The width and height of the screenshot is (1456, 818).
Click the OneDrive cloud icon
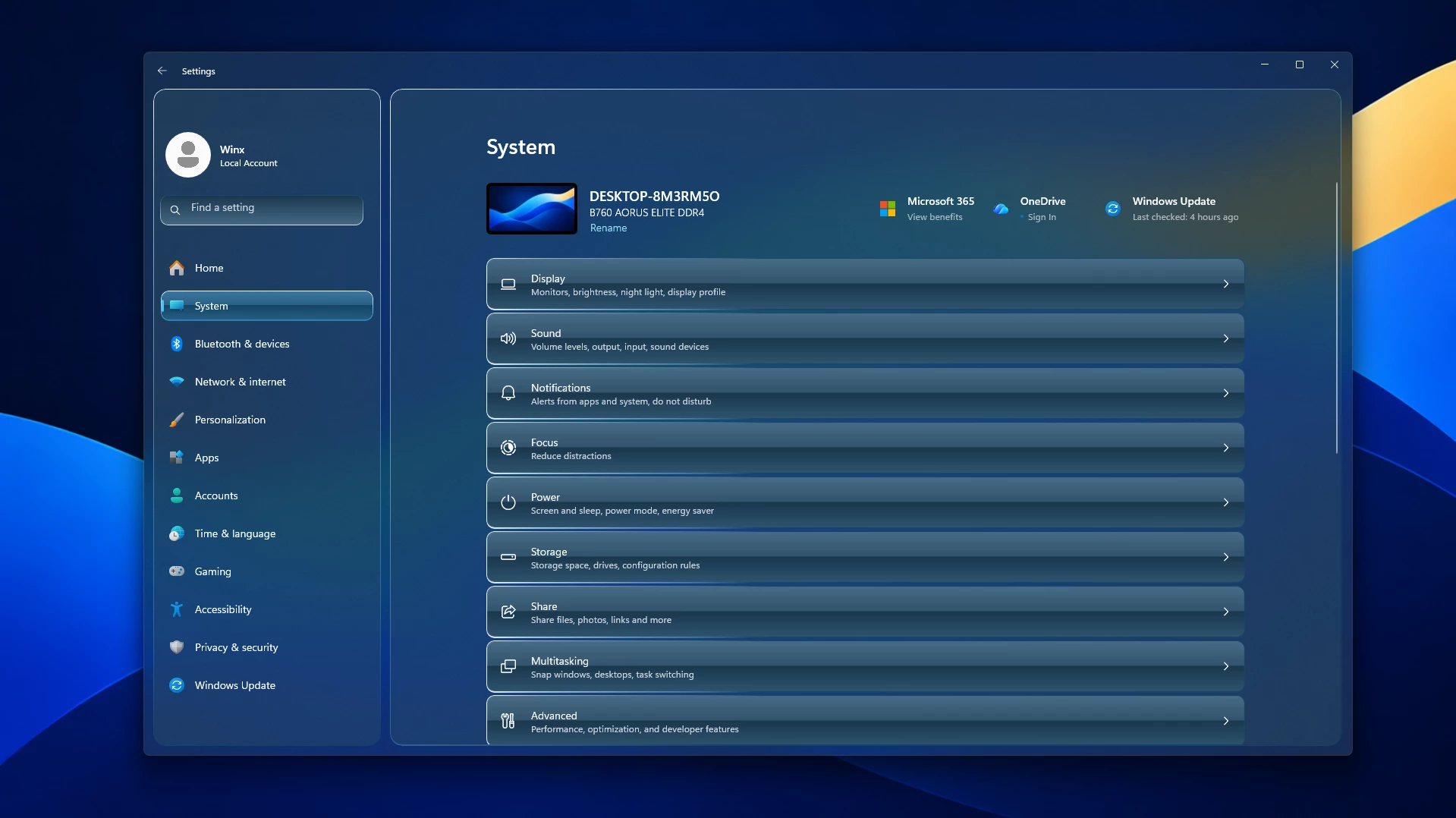point(1001,209)
